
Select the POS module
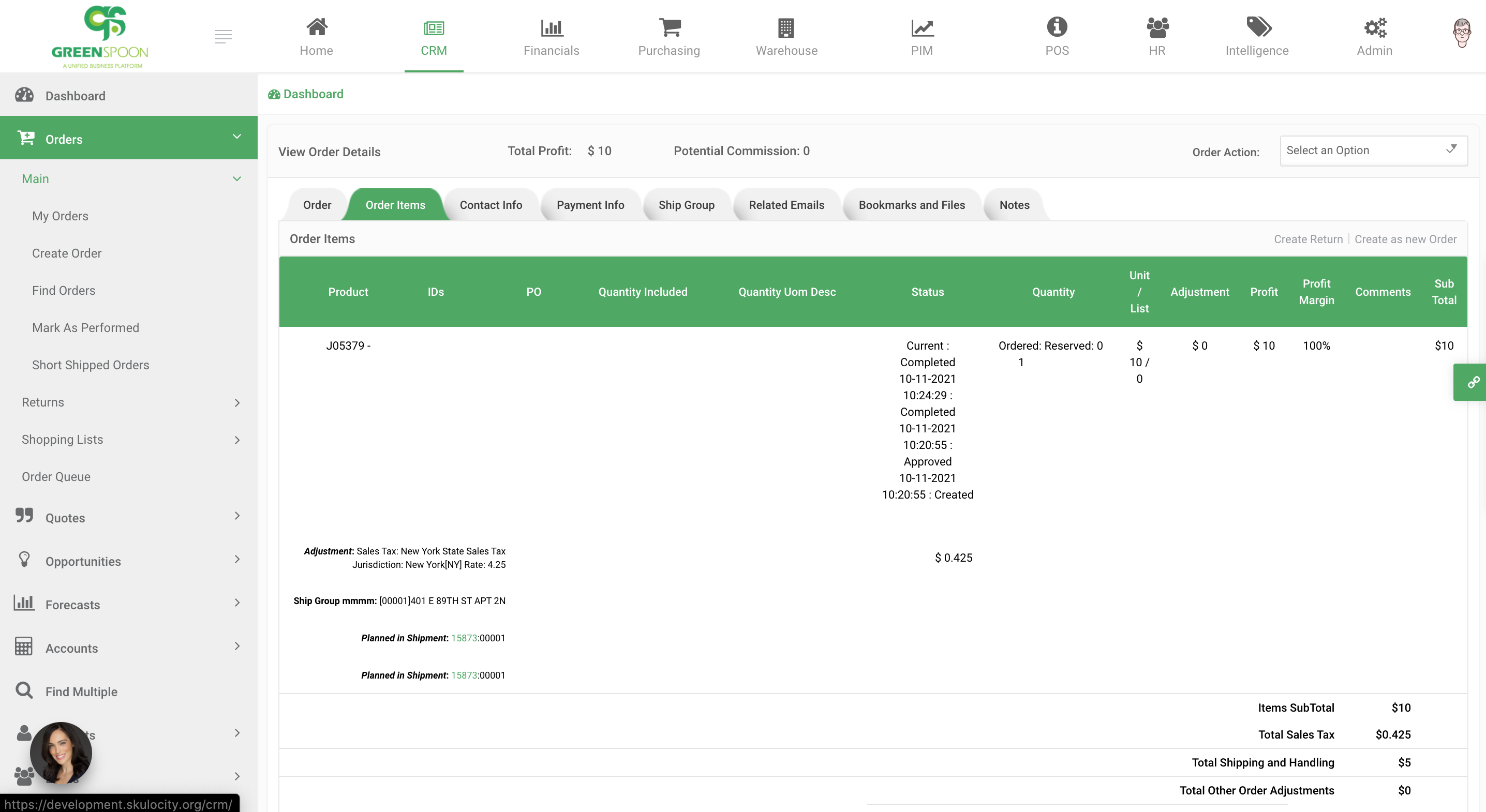[x=1056, y=37]
